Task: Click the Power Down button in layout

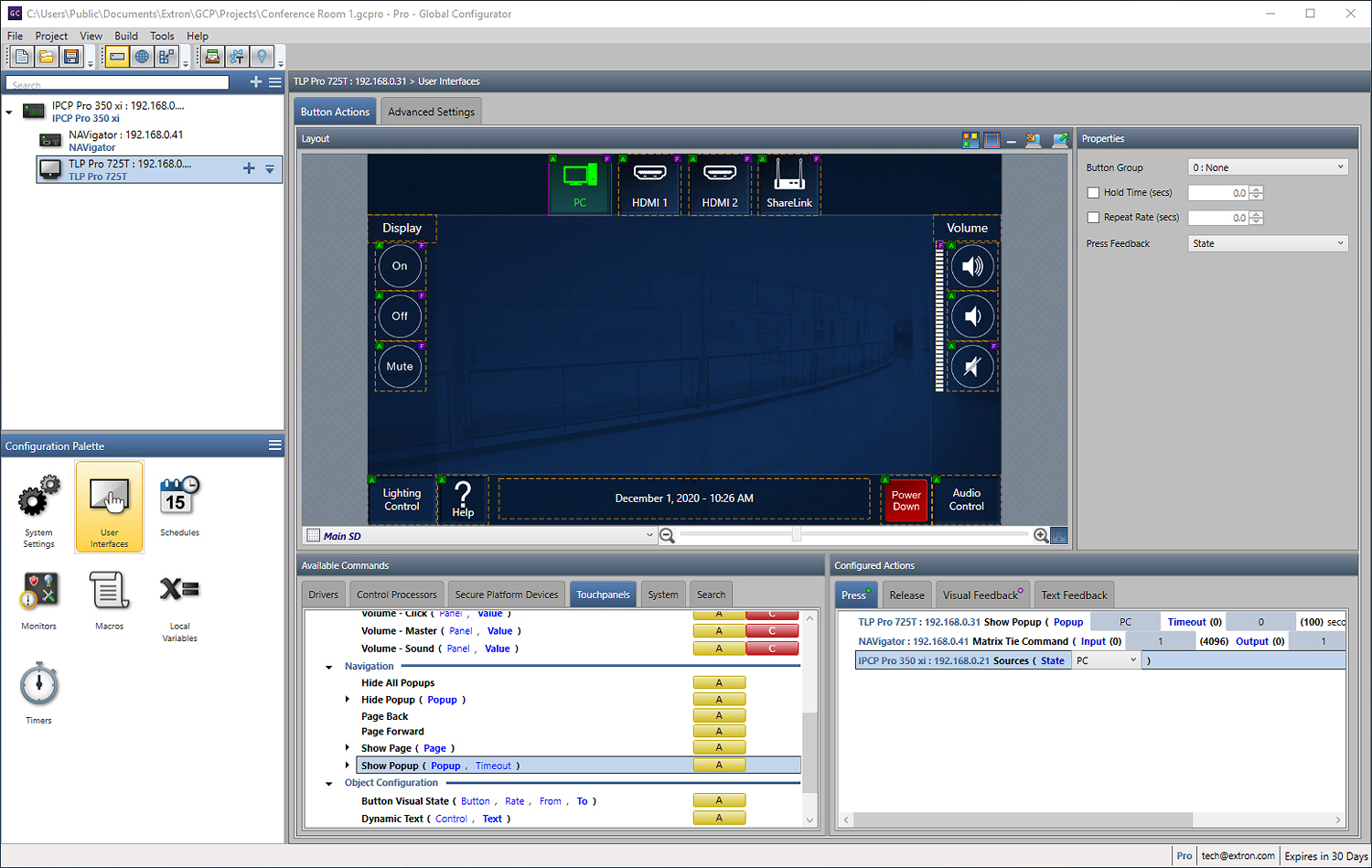Action: pyautogui.click(x=906, y=500)
